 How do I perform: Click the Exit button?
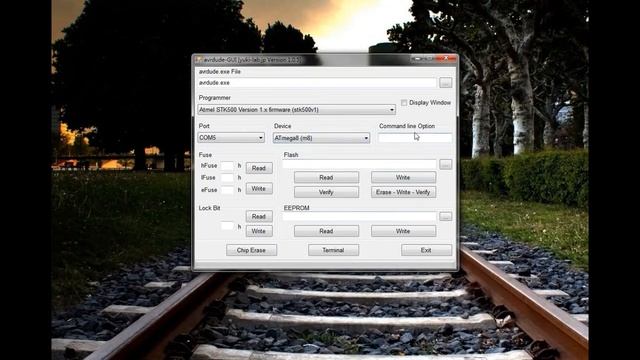coord(426,250)
